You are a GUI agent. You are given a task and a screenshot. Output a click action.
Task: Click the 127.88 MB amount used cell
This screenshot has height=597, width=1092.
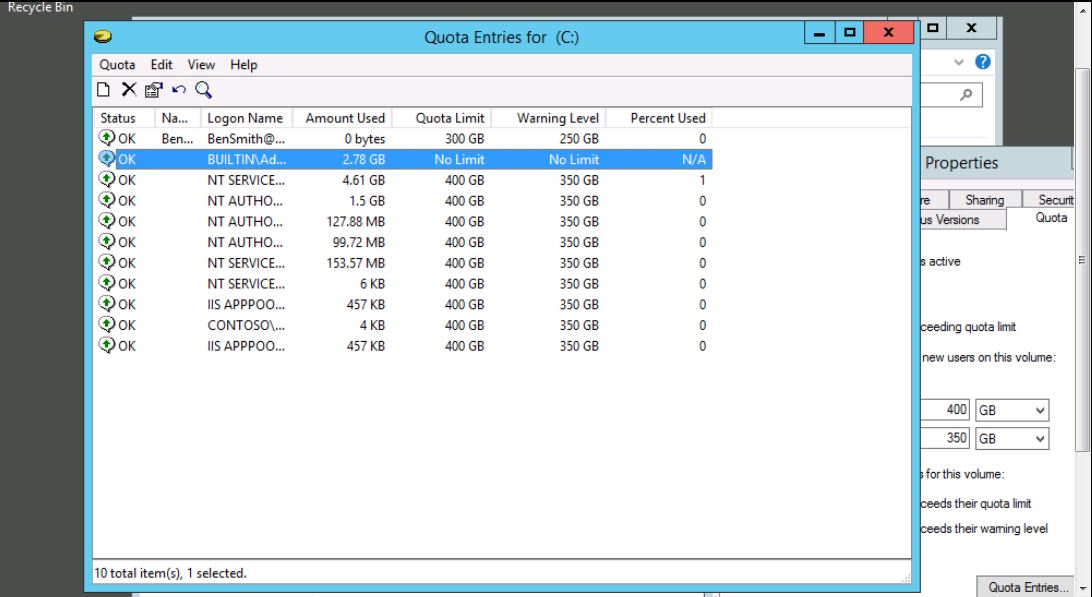click(355, 222)
